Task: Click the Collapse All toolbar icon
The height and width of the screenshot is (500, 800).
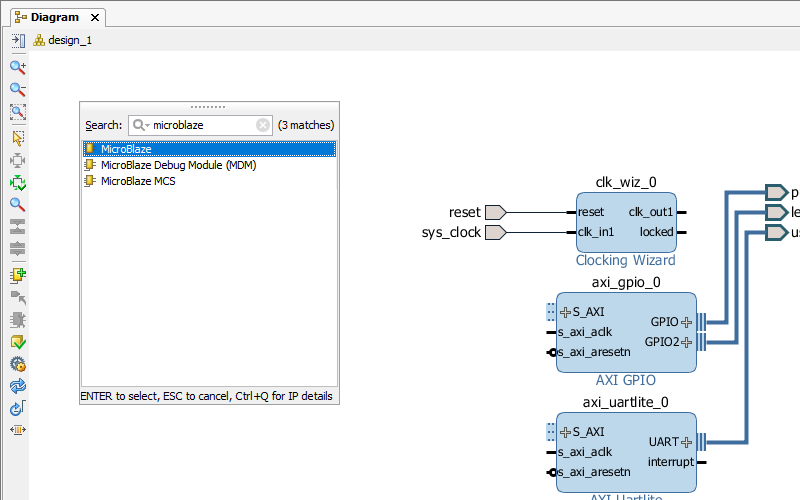Action: pyautogui.click(x=18, y=227)
